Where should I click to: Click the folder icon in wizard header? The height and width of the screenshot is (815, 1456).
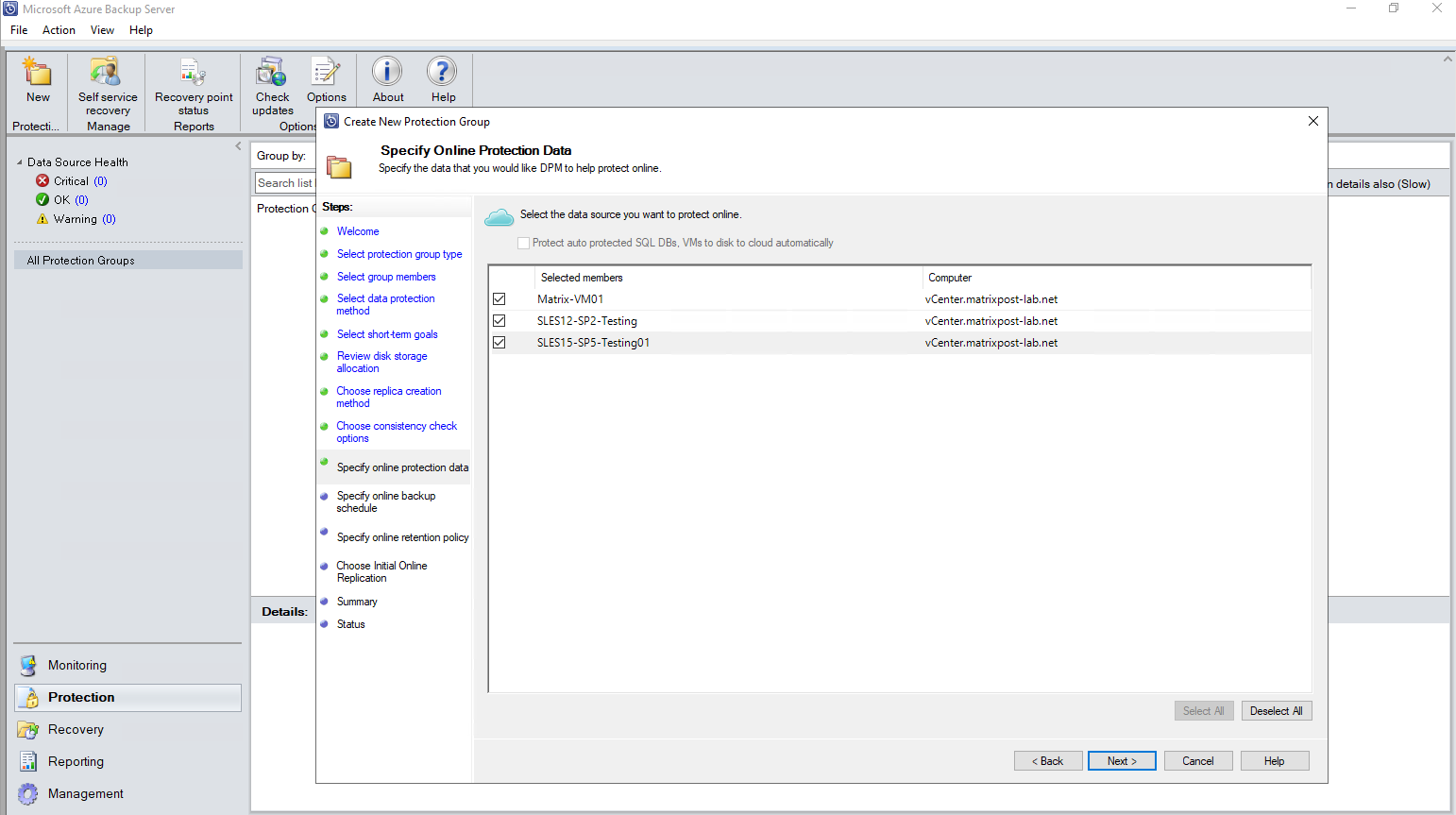pyautogui.click(x=339, y=167)
